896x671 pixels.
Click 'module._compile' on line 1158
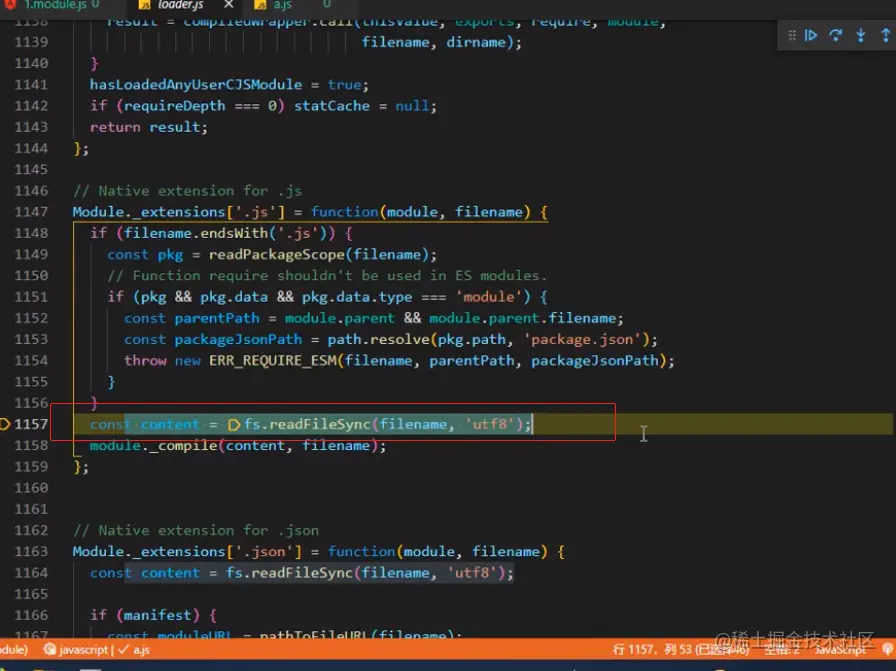[x=154, y=445]
